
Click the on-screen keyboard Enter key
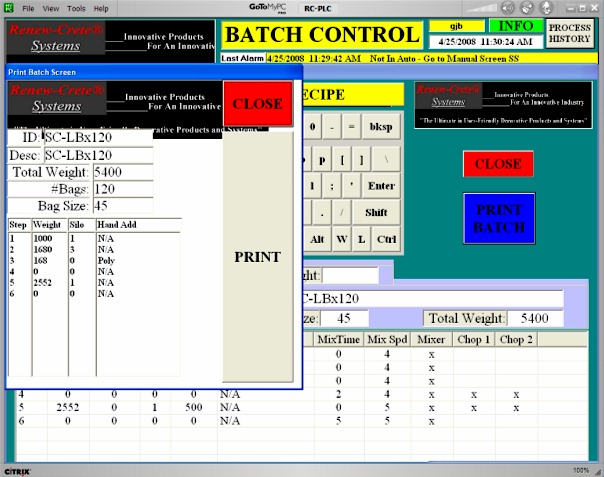pyautogui.click(x=381, y=186)
